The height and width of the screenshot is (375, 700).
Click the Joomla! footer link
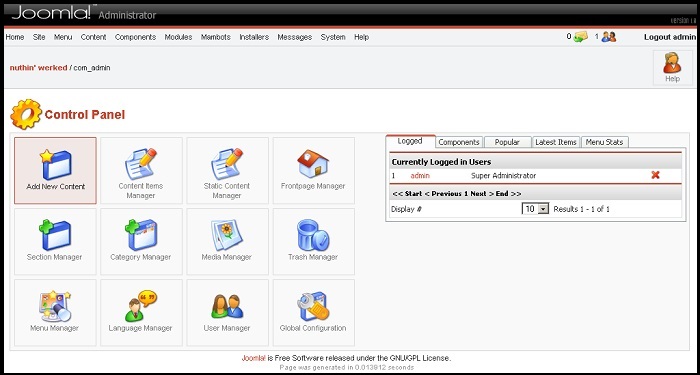click(x=254, y=358)
